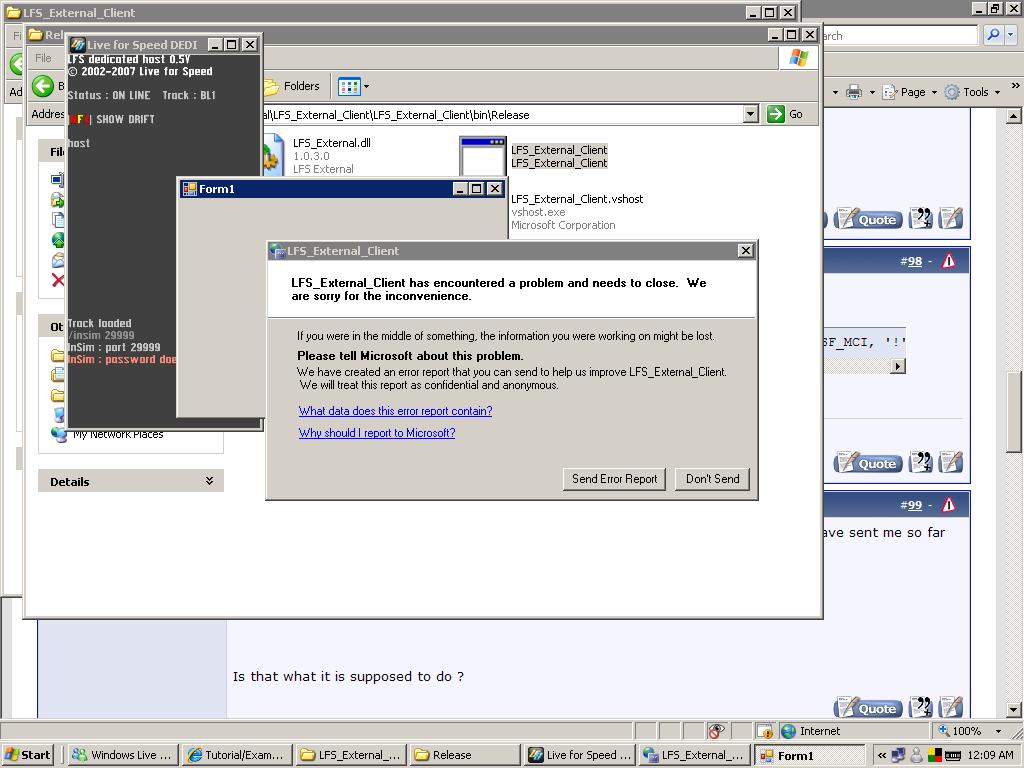Image resolution: width=1024 pixels, height=768 pixels.
Task: Click the multi-quote icon above post #99
Action: (921, 462)
